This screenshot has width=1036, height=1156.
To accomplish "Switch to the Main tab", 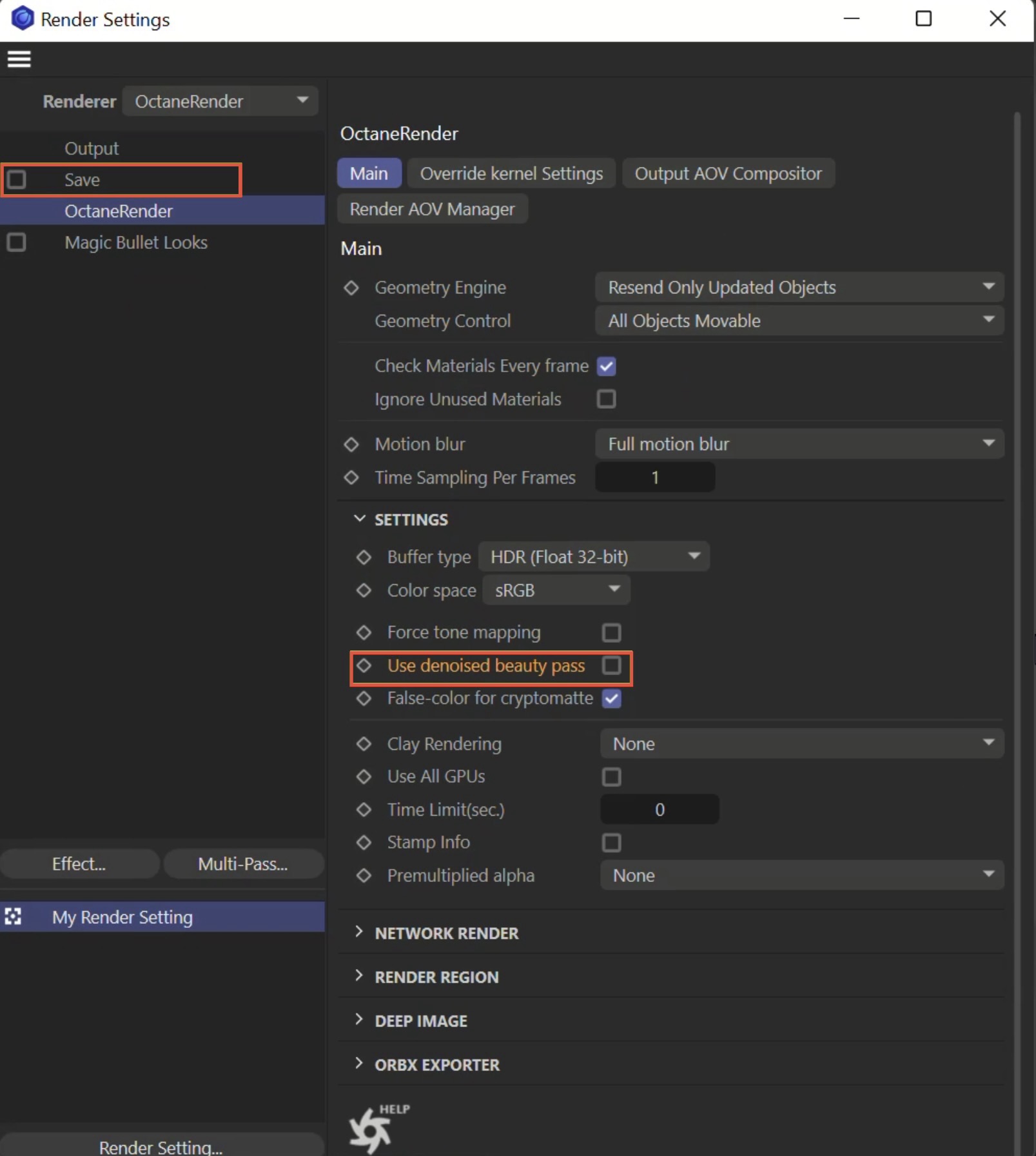I will click(369, 173).
